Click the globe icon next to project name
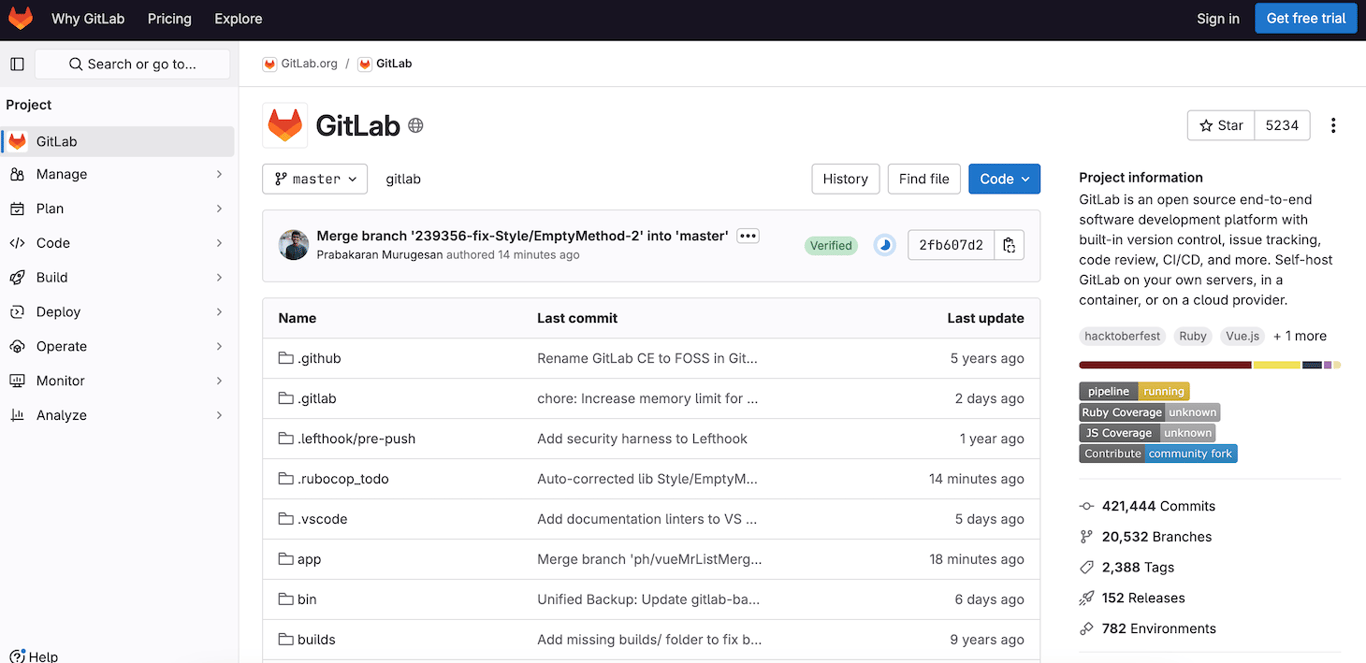 (x=416, y=125)
